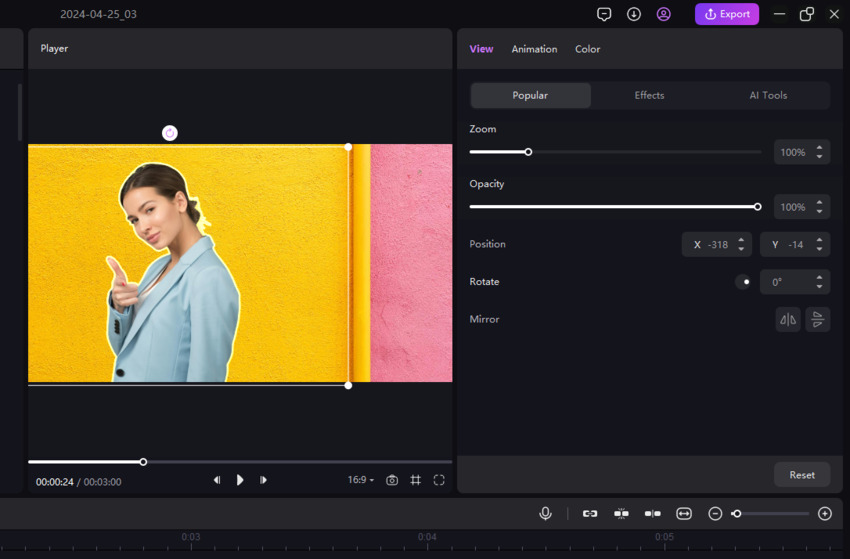Click the Opacity slider track
The height and width of the screenshot is (559, 850).
[613, 207]
